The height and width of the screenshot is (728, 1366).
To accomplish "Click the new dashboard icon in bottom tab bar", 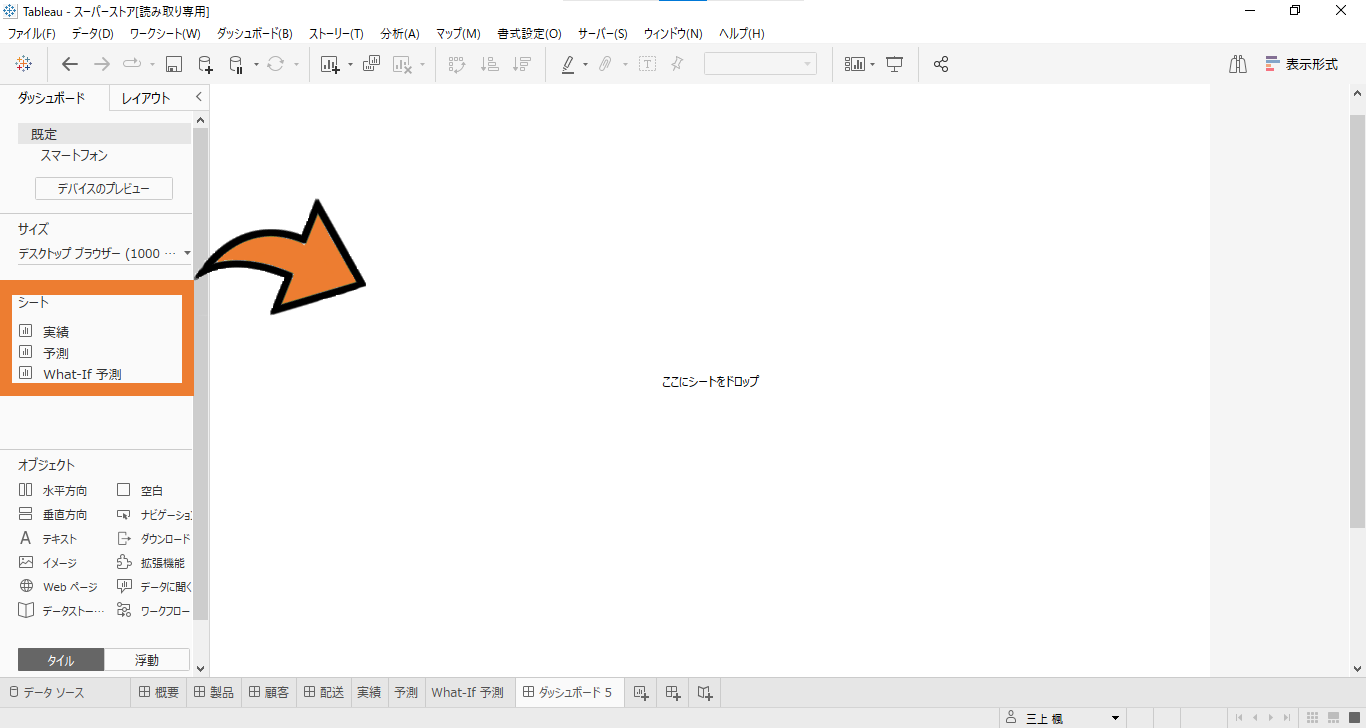I will [x=673, y=692].
